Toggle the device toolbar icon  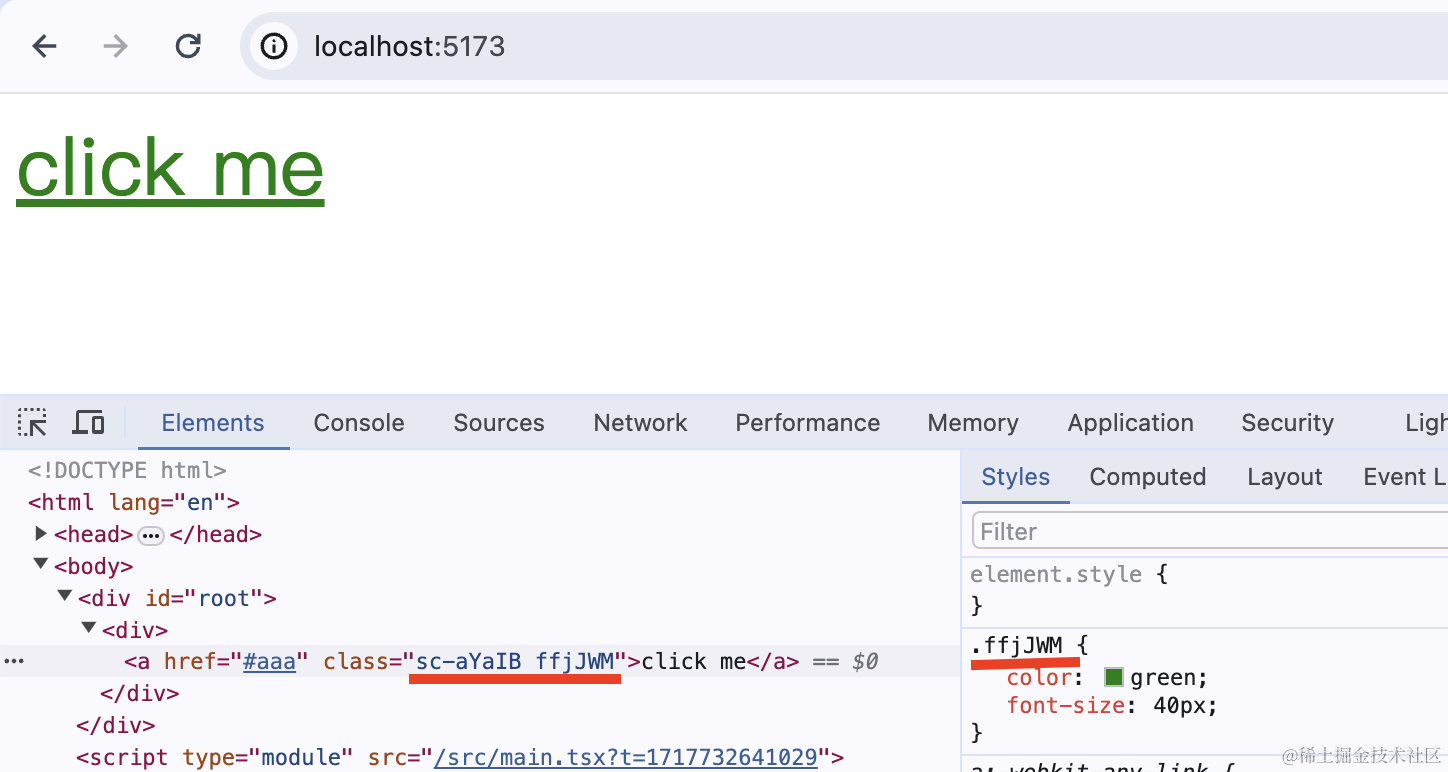pyautogui.click(x=89, y=423)
